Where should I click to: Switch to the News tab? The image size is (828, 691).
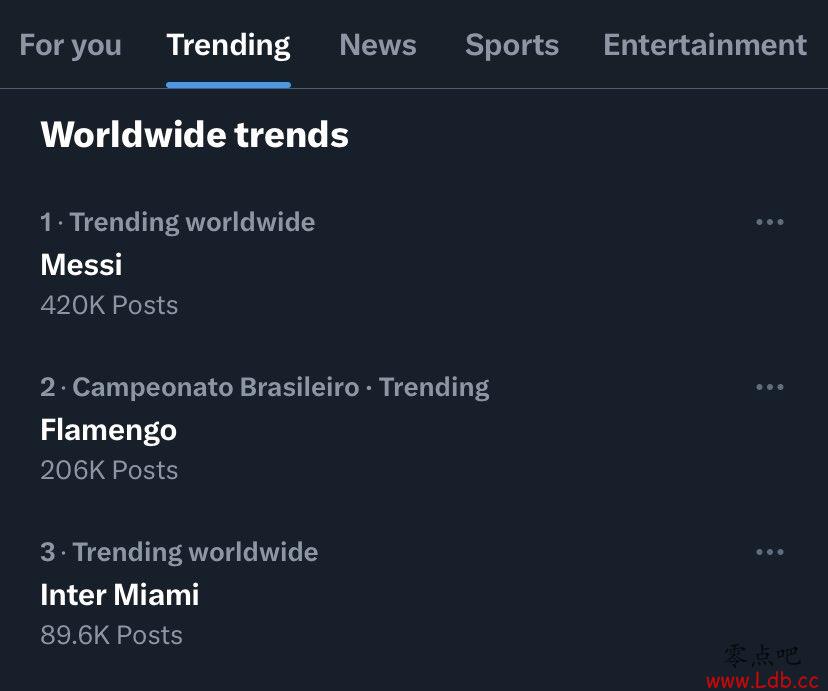378,45
